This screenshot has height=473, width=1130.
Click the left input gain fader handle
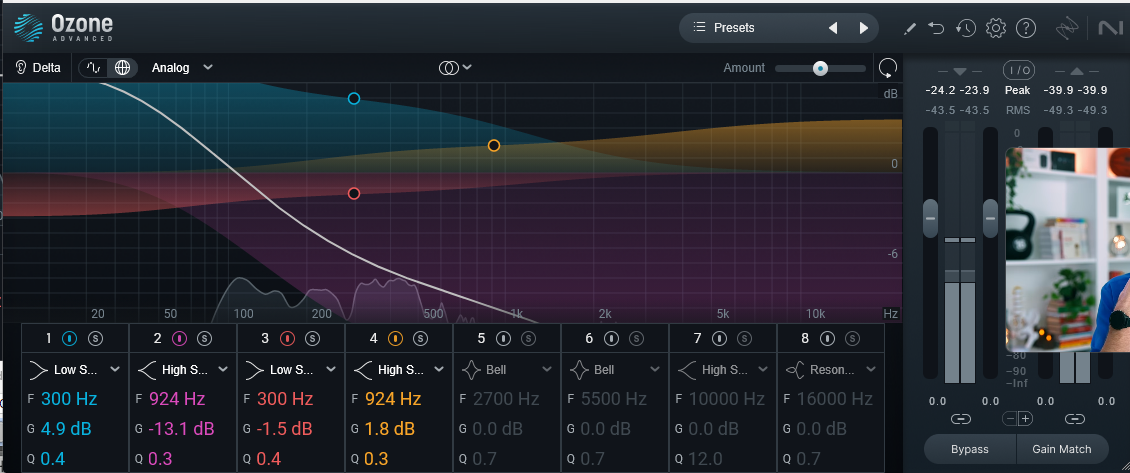click(930, 218)
